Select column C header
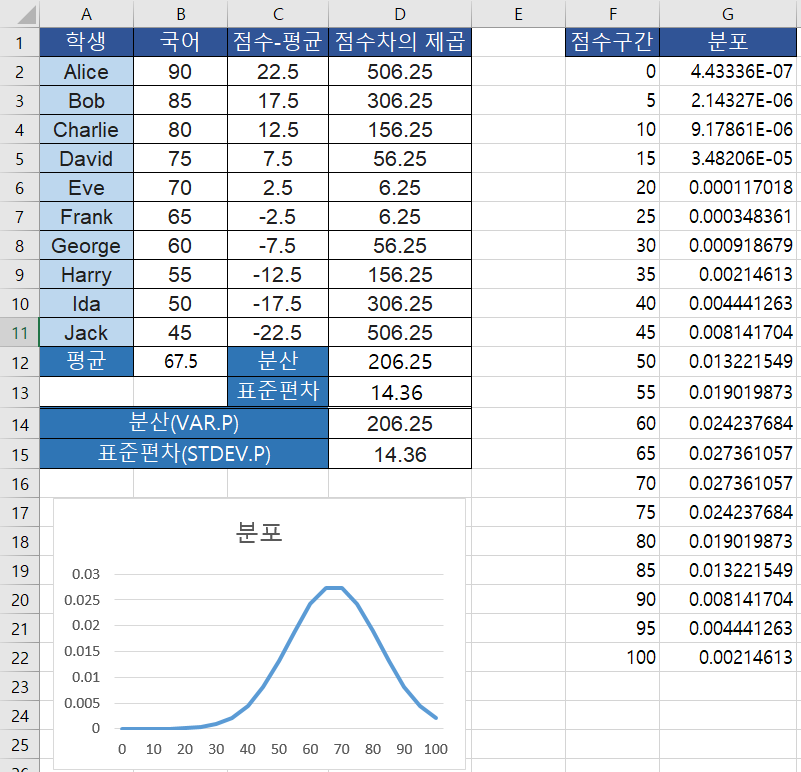The height and width of the screenshot is (772, 801). [x=278, y=14]
